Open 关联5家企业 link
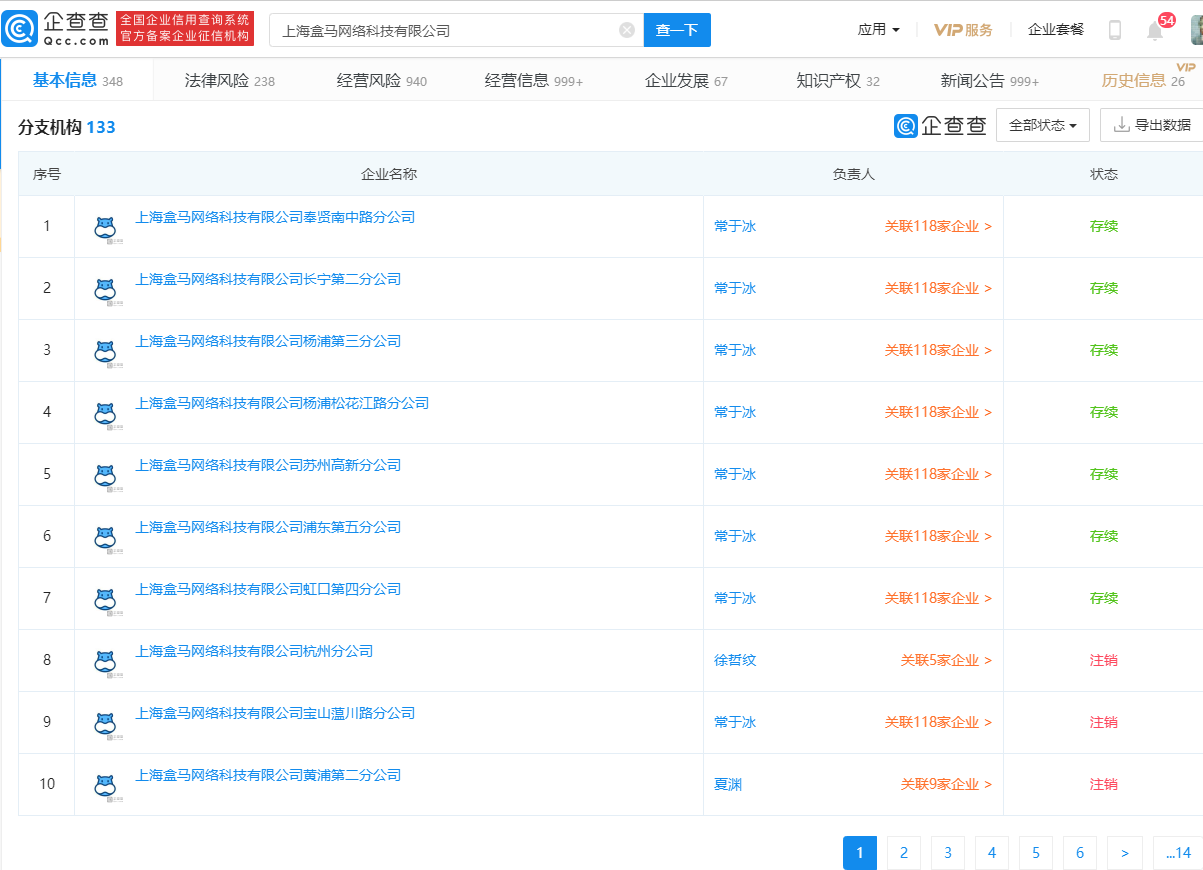Image resolution: width=1203 pixels, height=870 pixels. click(x=946, y=660)
